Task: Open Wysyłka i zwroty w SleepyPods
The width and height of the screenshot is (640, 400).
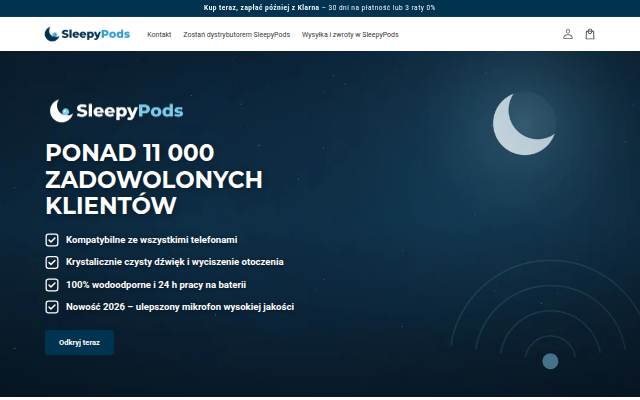Action: [x=350, y=35]
